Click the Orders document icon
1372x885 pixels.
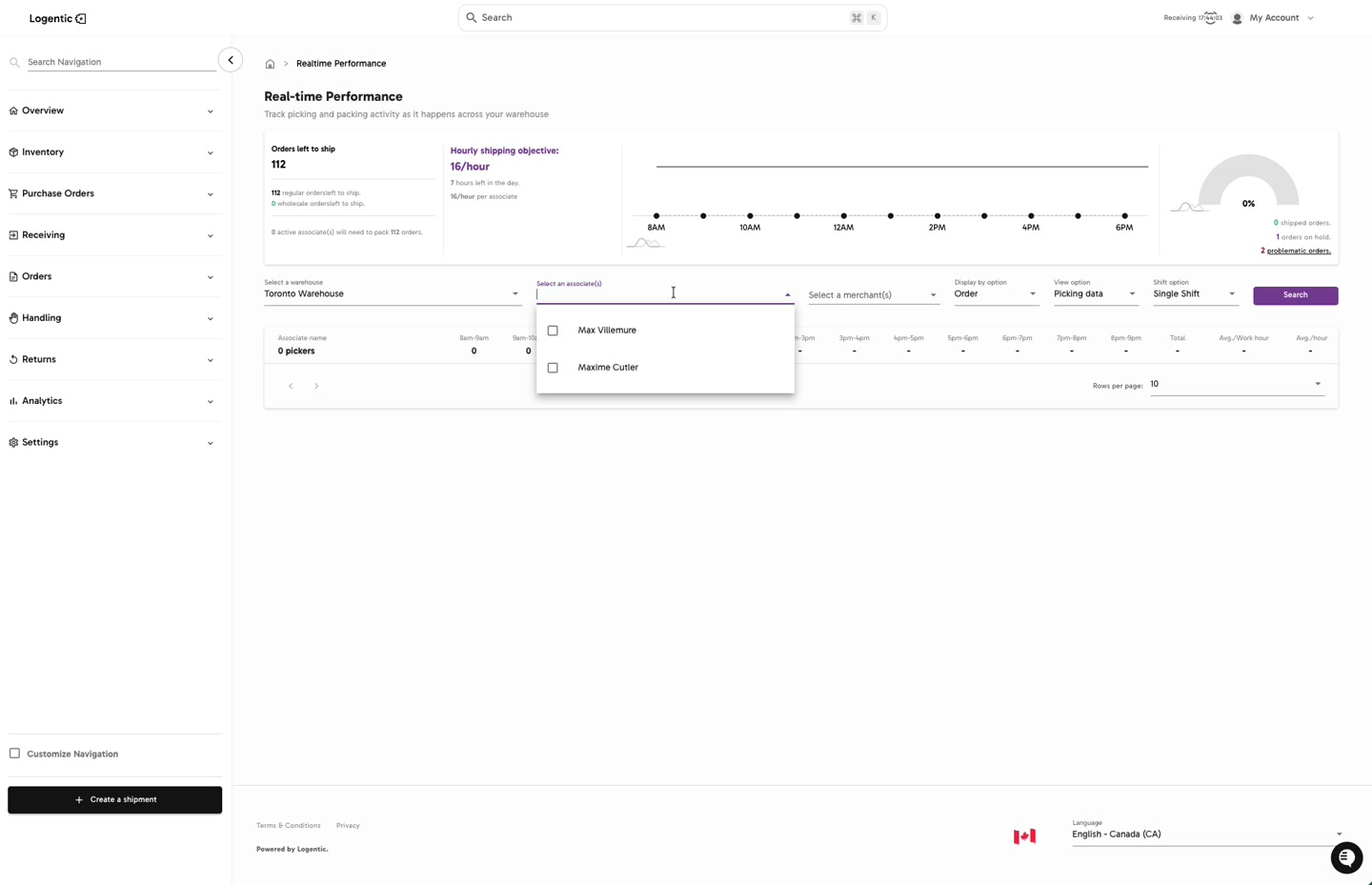[13, 276]
